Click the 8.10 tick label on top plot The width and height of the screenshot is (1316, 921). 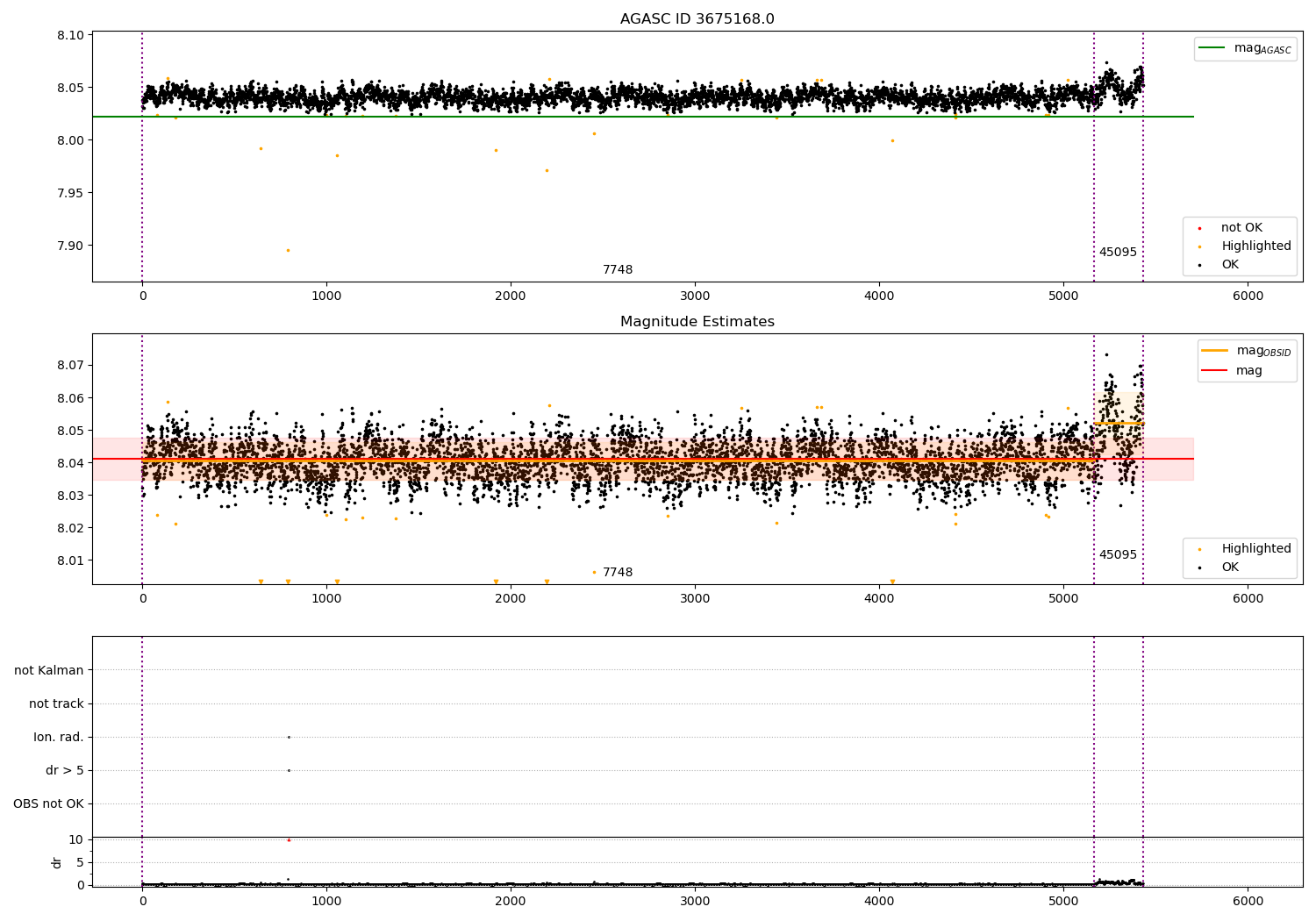[x=70, y=36]
